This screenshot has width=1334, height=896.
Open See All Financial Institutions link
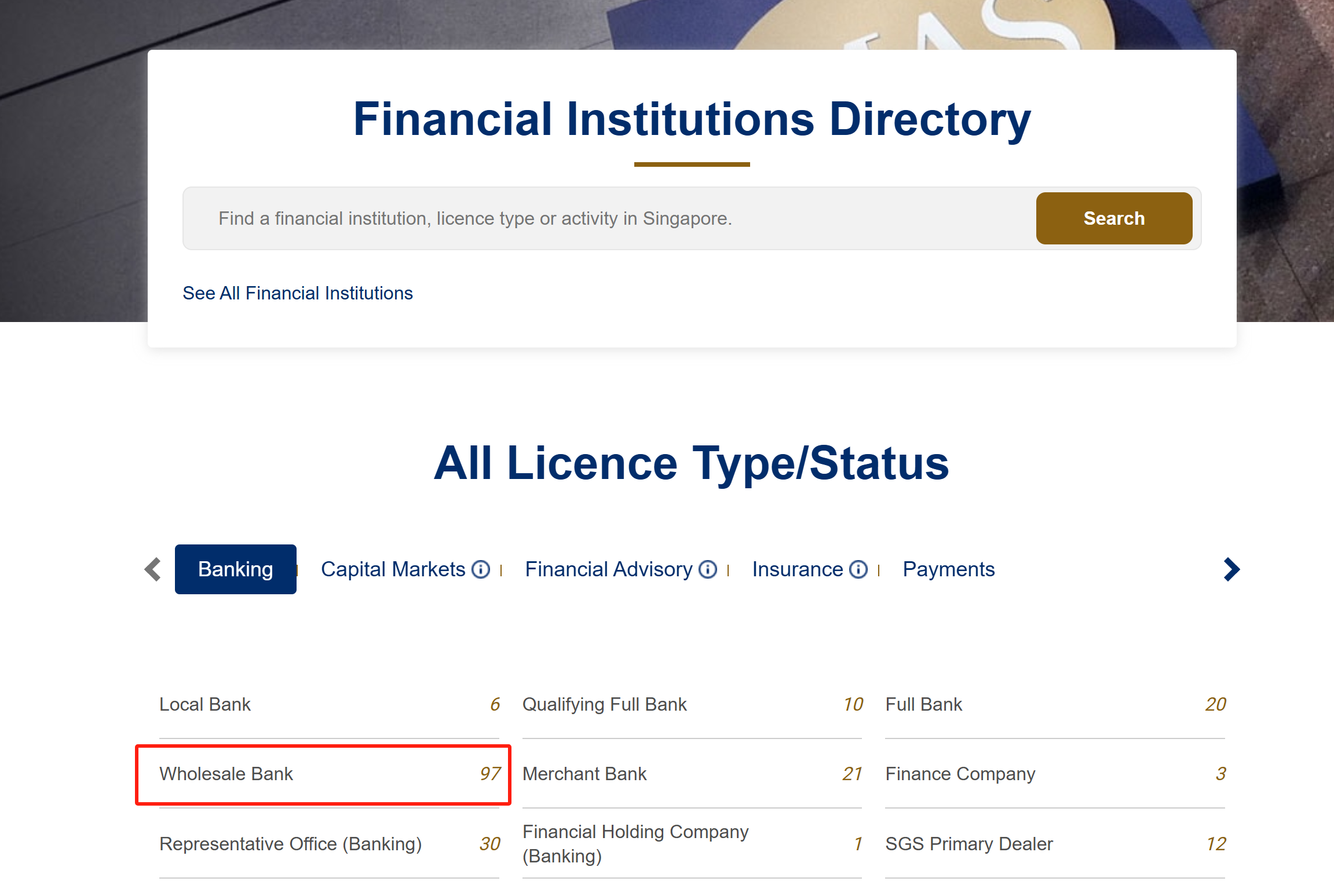tap(297, 293)
